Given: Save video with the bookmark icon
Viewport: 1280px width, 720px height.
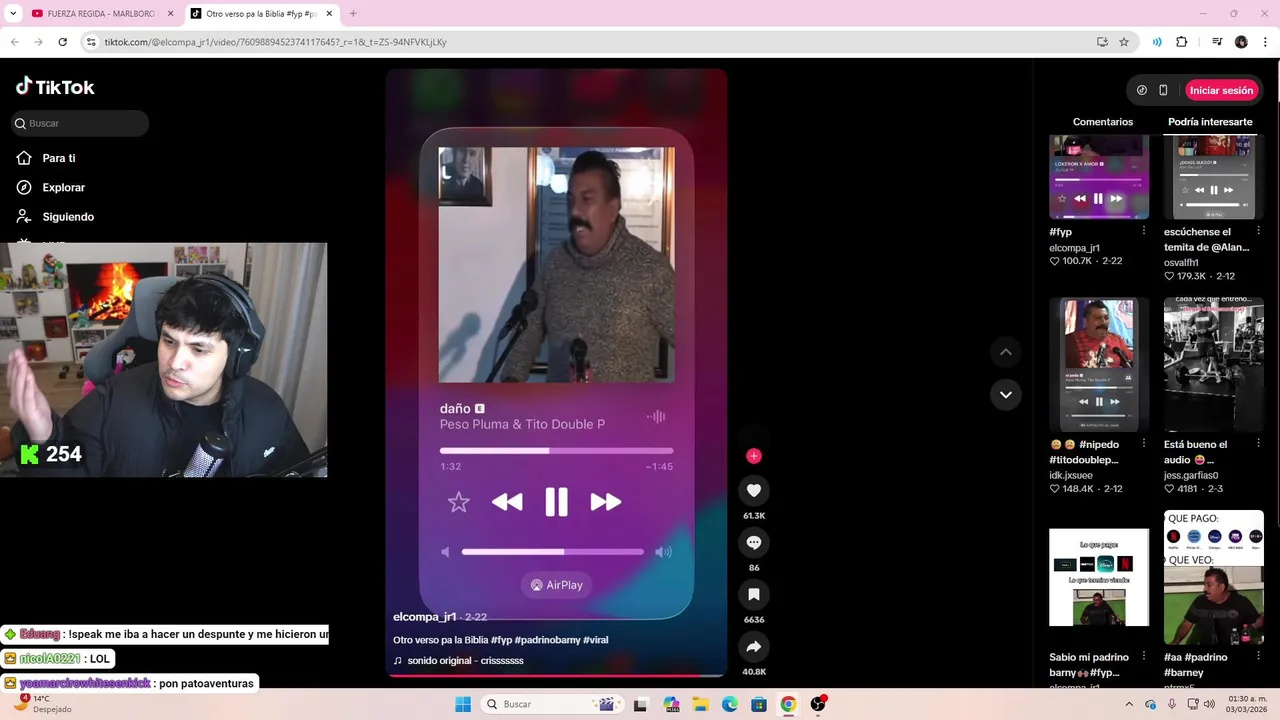Looking at the screenshot, I should [754, 594].
